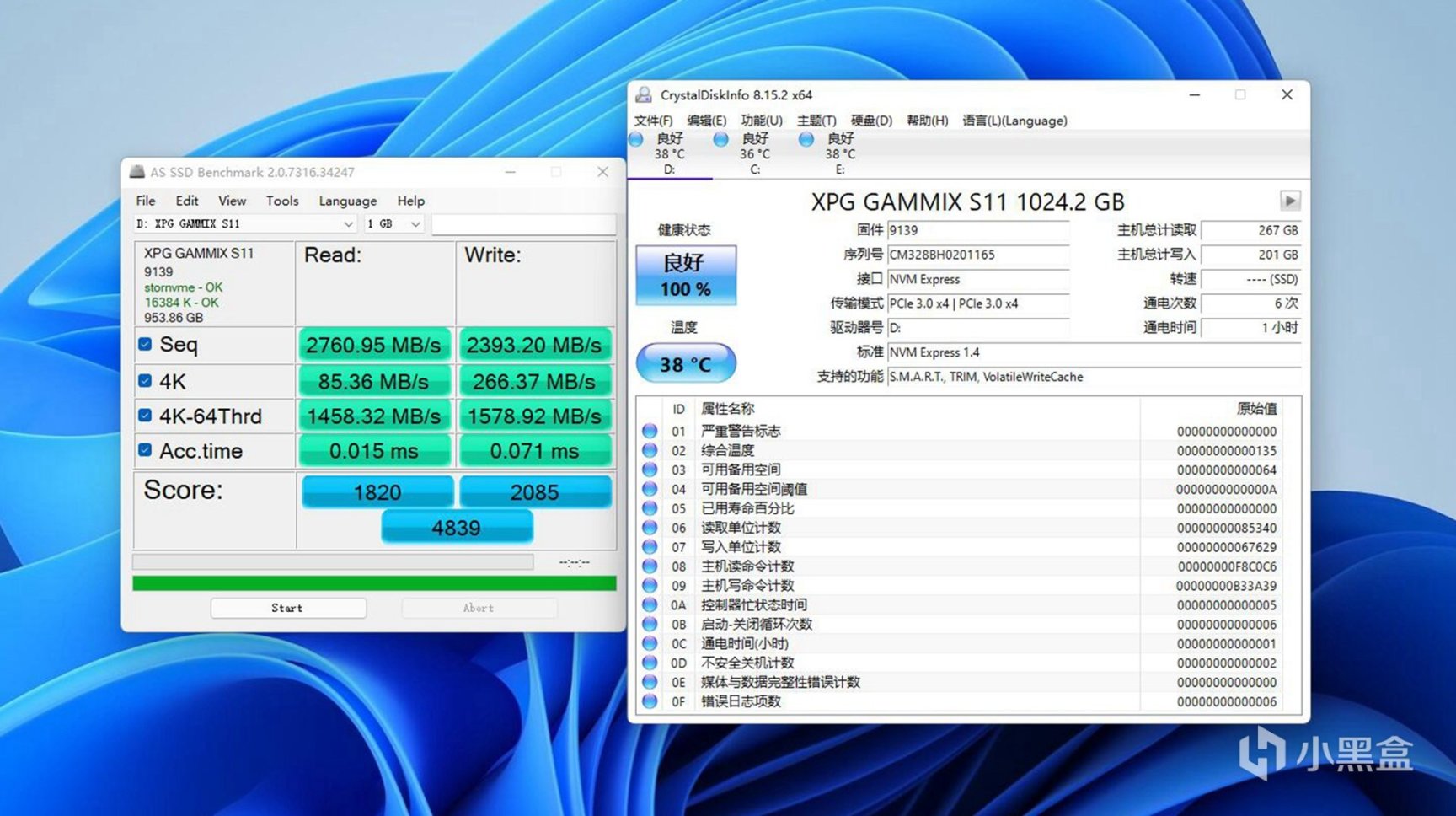This screenshot has width=1456, height=816.
Task: Click the 良好 100 % health status button
Action: tap(686, 275)
